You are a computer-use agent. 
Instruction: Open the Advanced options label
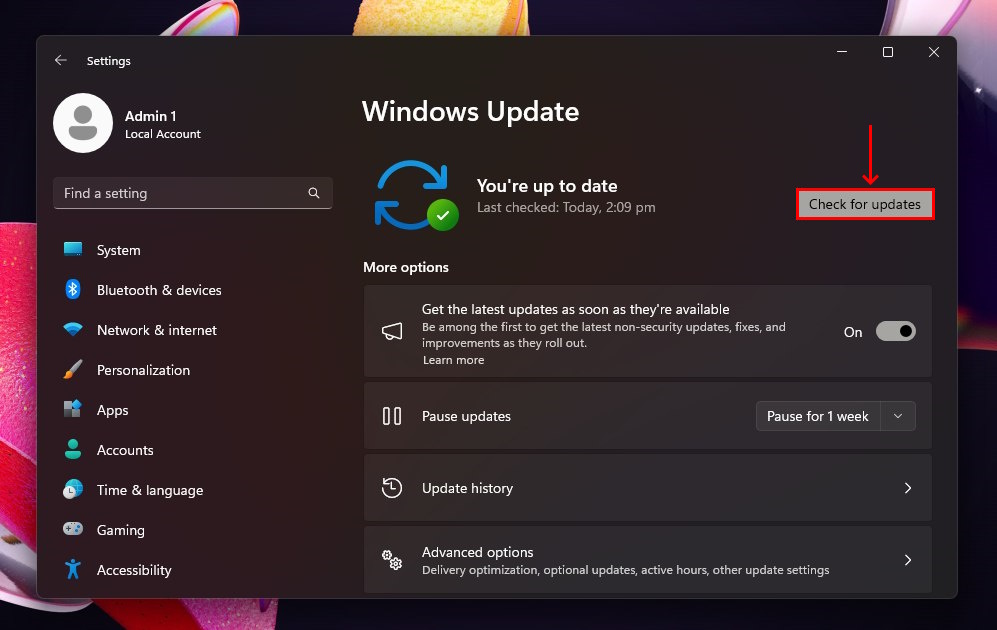478,552
